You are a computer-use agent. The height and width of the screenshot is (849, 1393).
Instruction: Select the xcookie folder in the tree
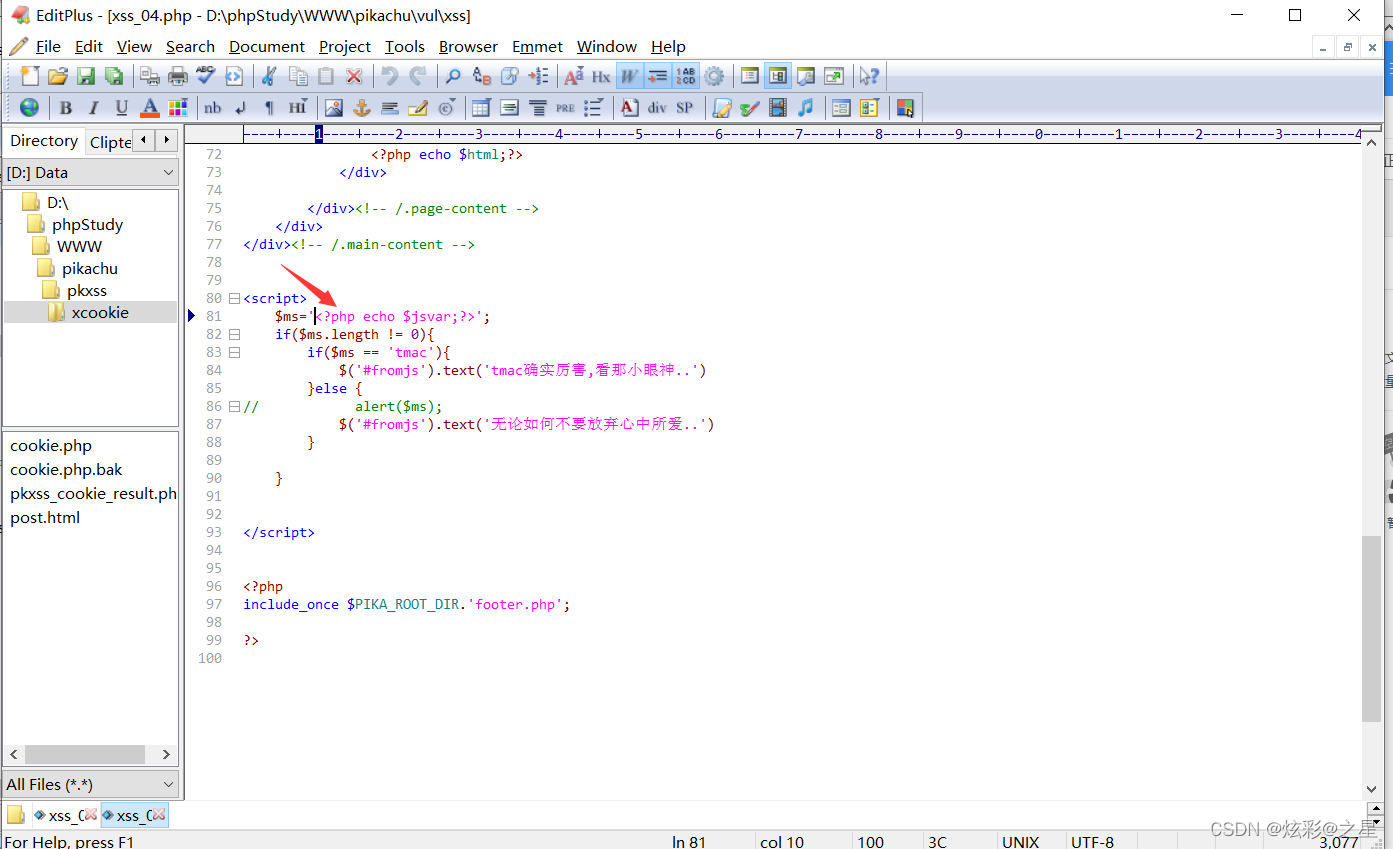point(100,312)
